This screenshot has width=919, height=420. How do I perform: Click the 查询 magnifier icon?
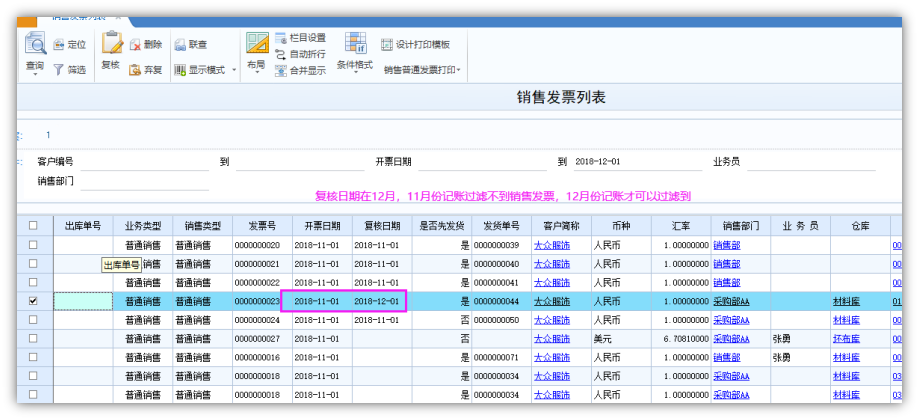pos(35,44)
